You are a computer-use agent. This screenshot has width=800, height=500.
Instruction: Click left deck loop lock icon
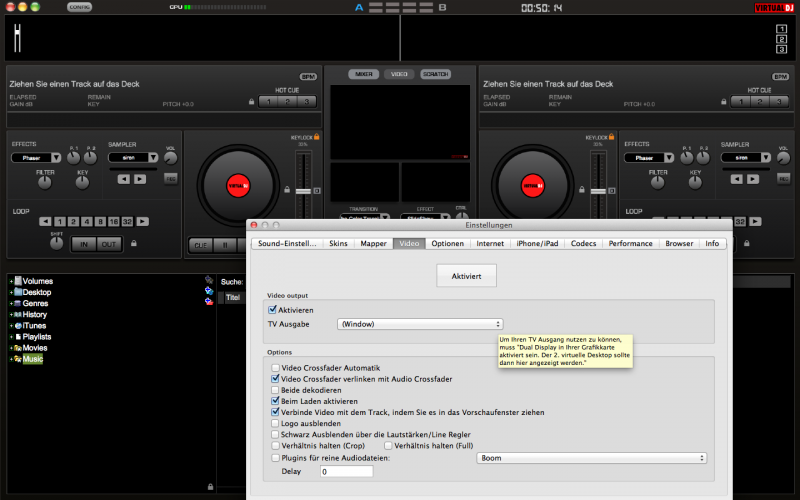[x=134, y=243]
